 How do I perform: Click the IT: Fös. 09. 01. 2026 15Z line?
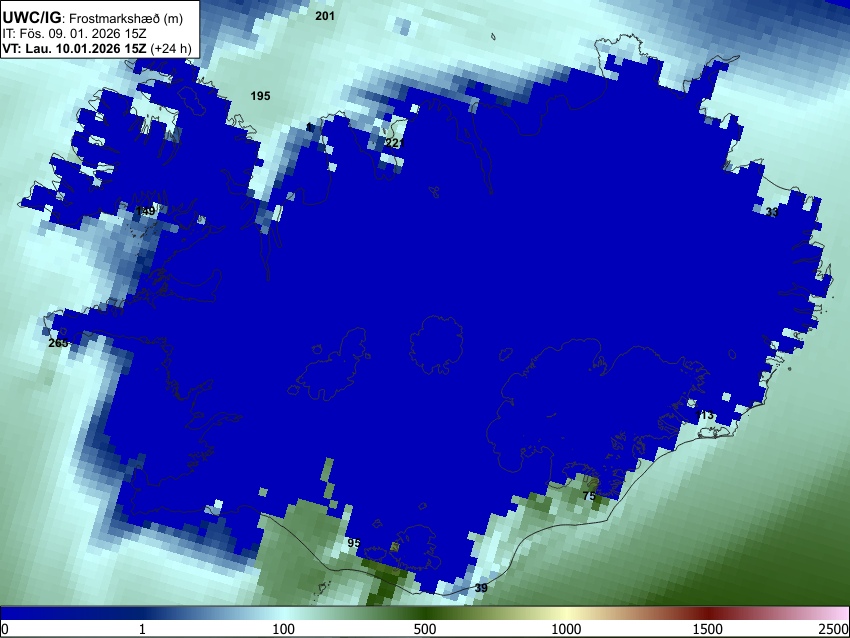pyautogui.click(x=74, y=34)
